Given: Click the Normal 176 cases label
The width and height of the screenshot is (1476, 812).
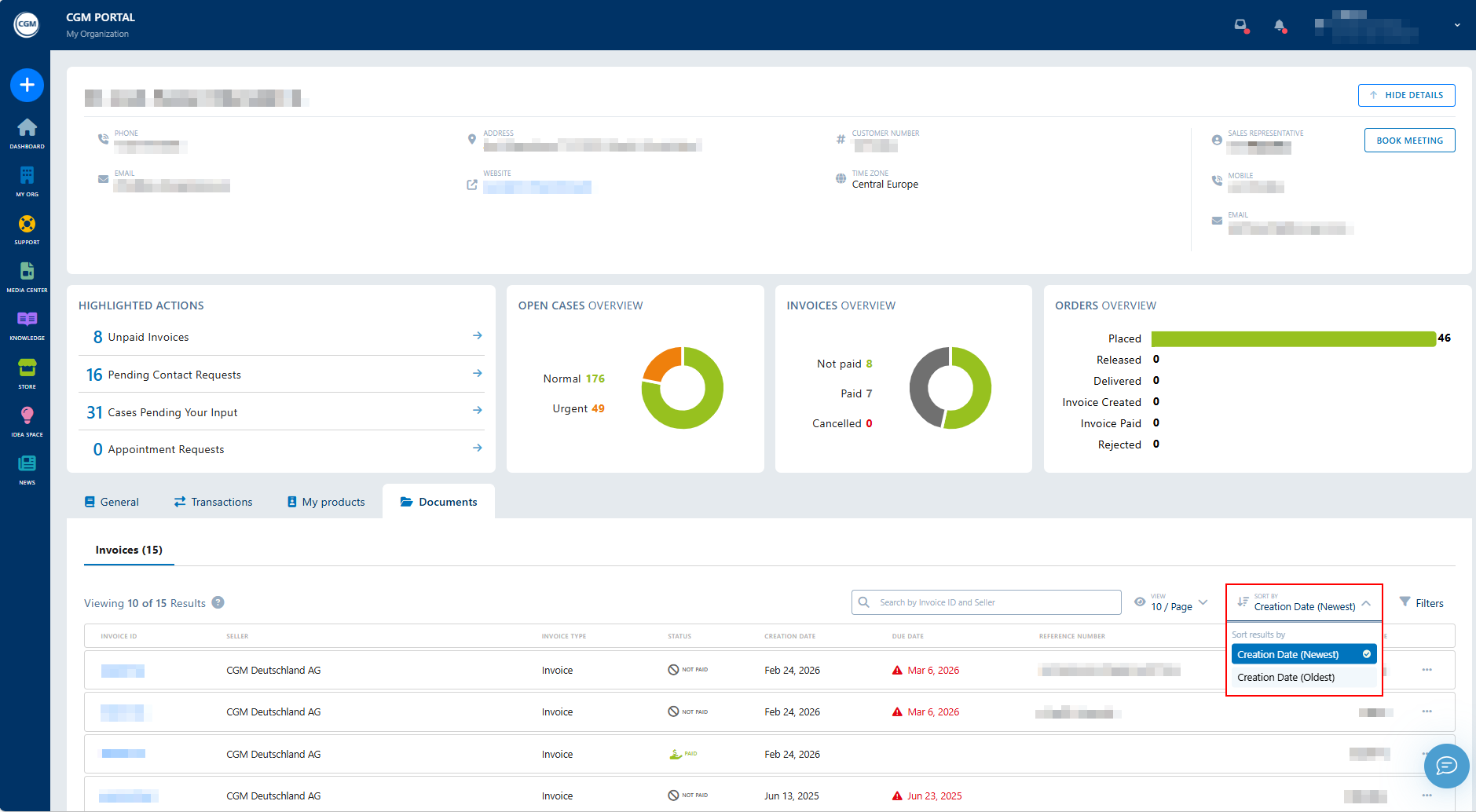Looking at the screenshot, I should pos(574,379).
